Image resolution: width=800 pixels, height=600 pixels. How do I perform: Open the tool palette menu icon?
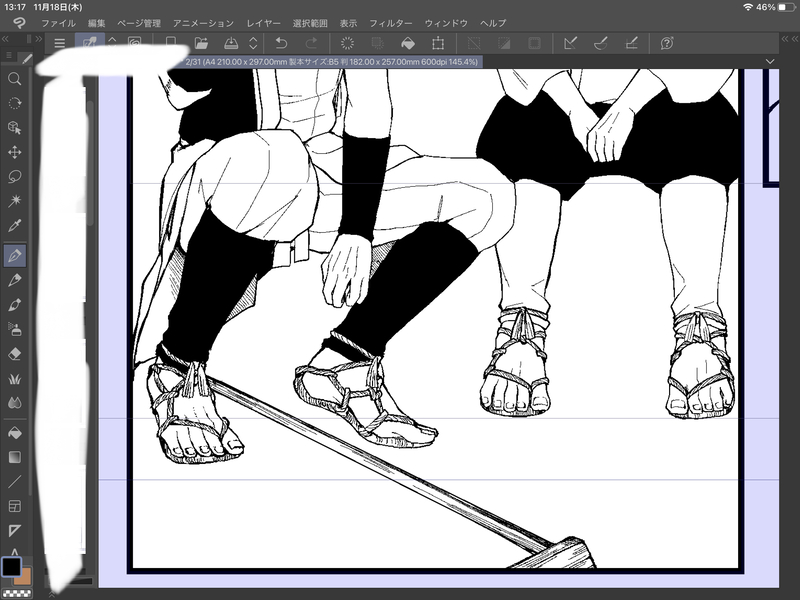(9, 56)
